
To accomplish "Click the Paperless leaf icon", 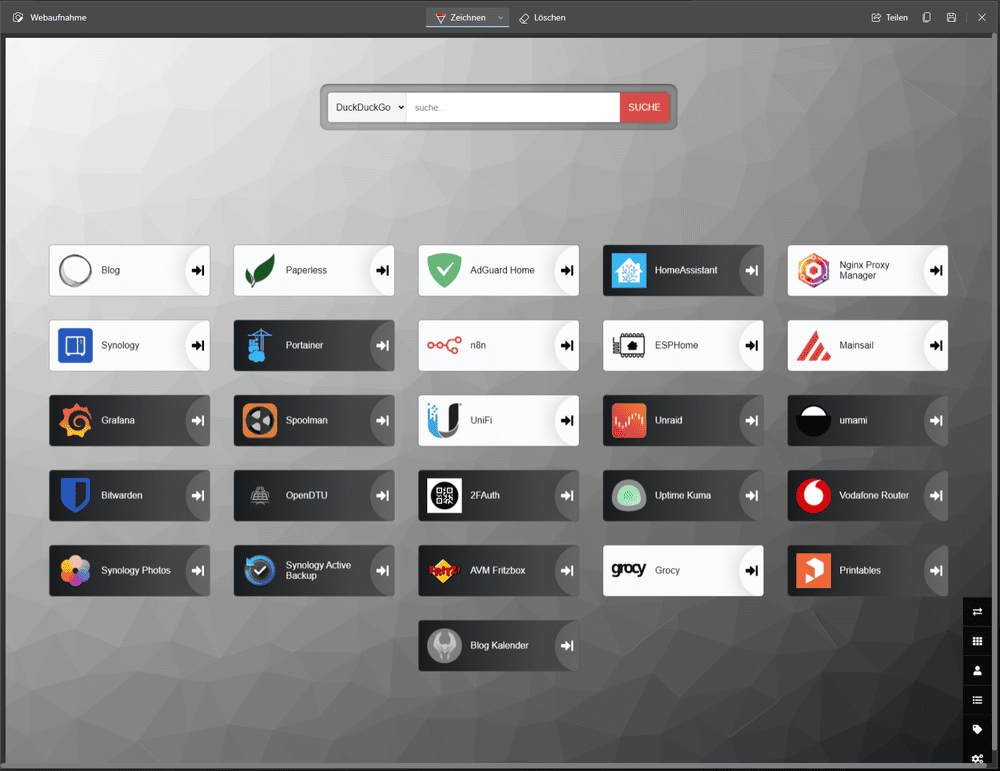I will click(x=260, y=270).
